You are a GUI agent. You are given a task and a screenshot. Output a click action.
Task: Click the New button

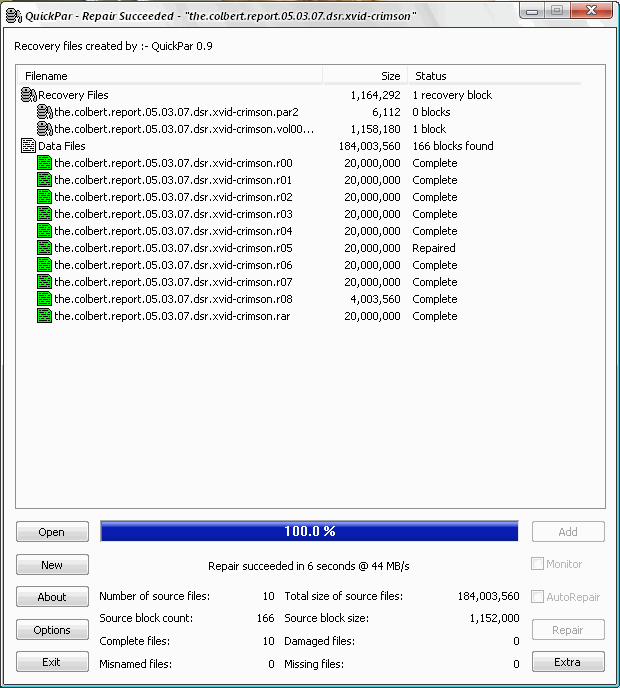[x=52, y=565]
